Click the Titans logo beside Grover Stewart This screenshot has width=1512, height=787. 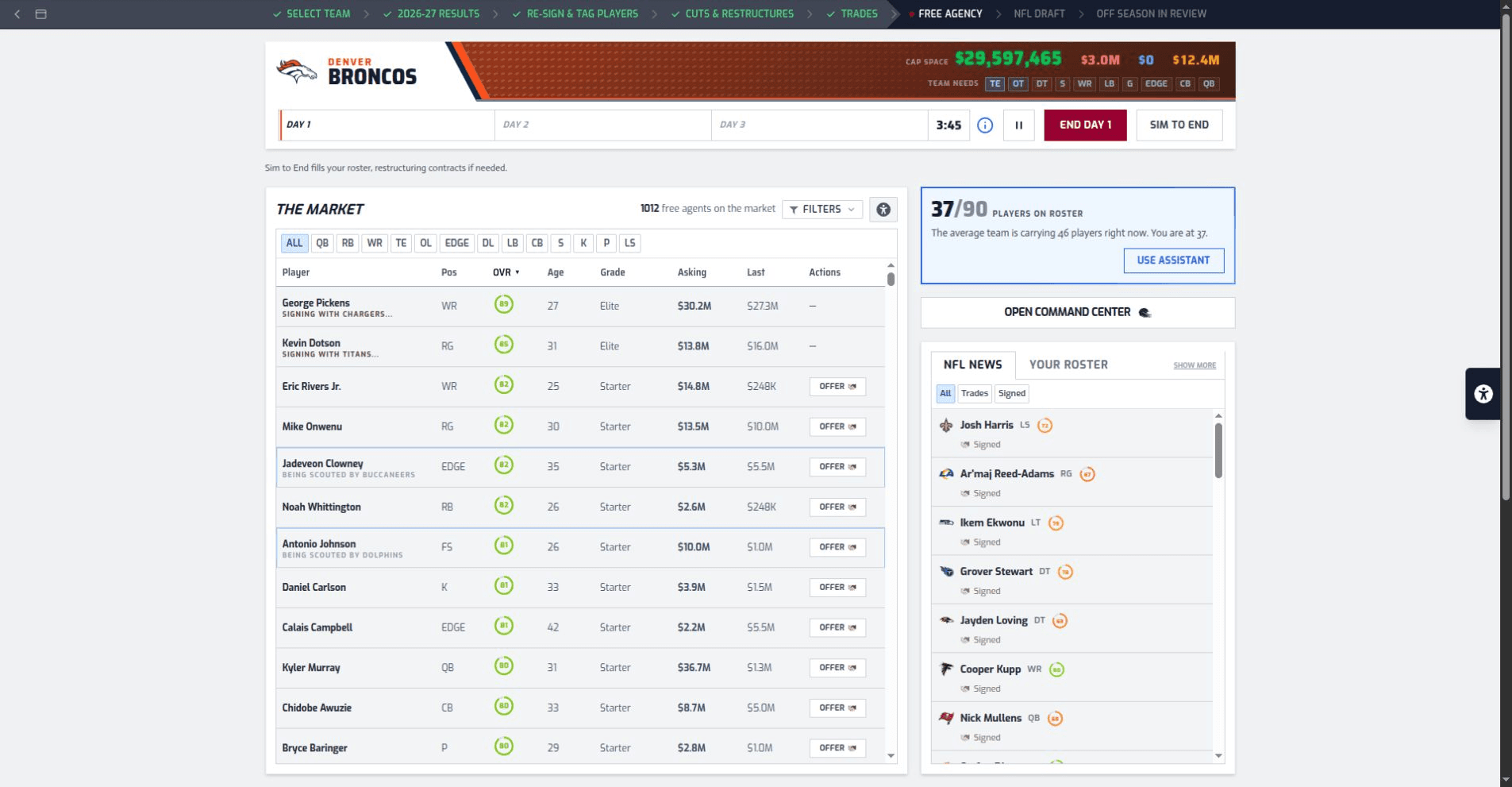click(x=946, y=572)
